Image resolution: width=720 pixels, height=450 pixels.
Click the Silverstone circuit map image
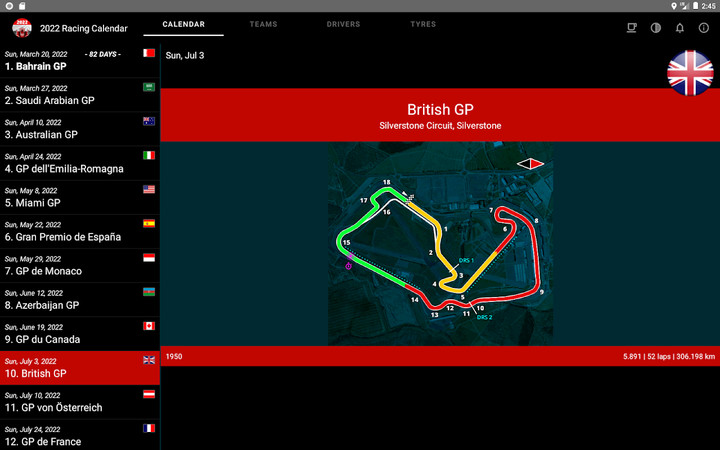point(440,243)
